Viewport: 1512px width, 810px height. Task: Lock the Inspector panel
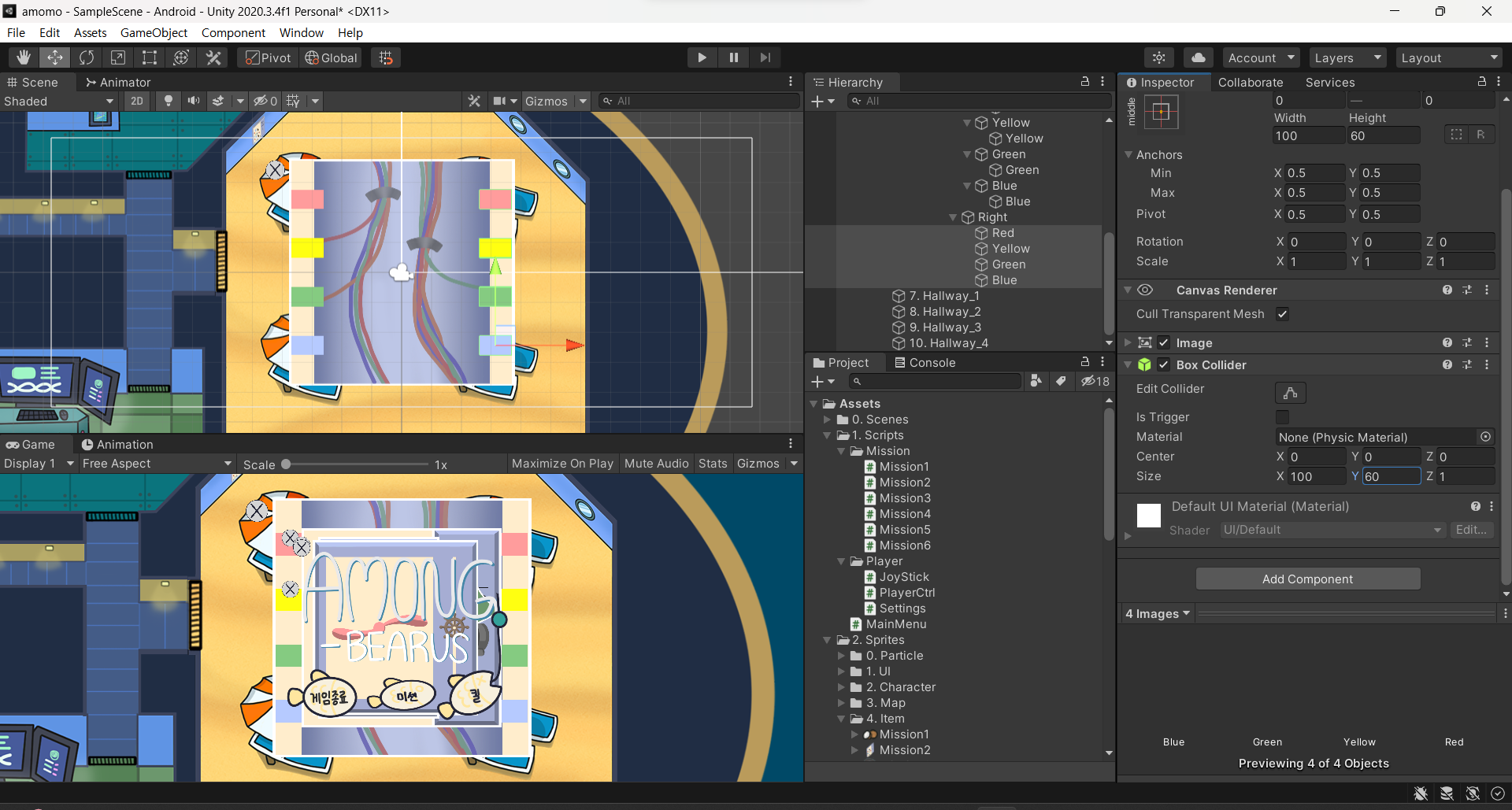(1481, 82)
